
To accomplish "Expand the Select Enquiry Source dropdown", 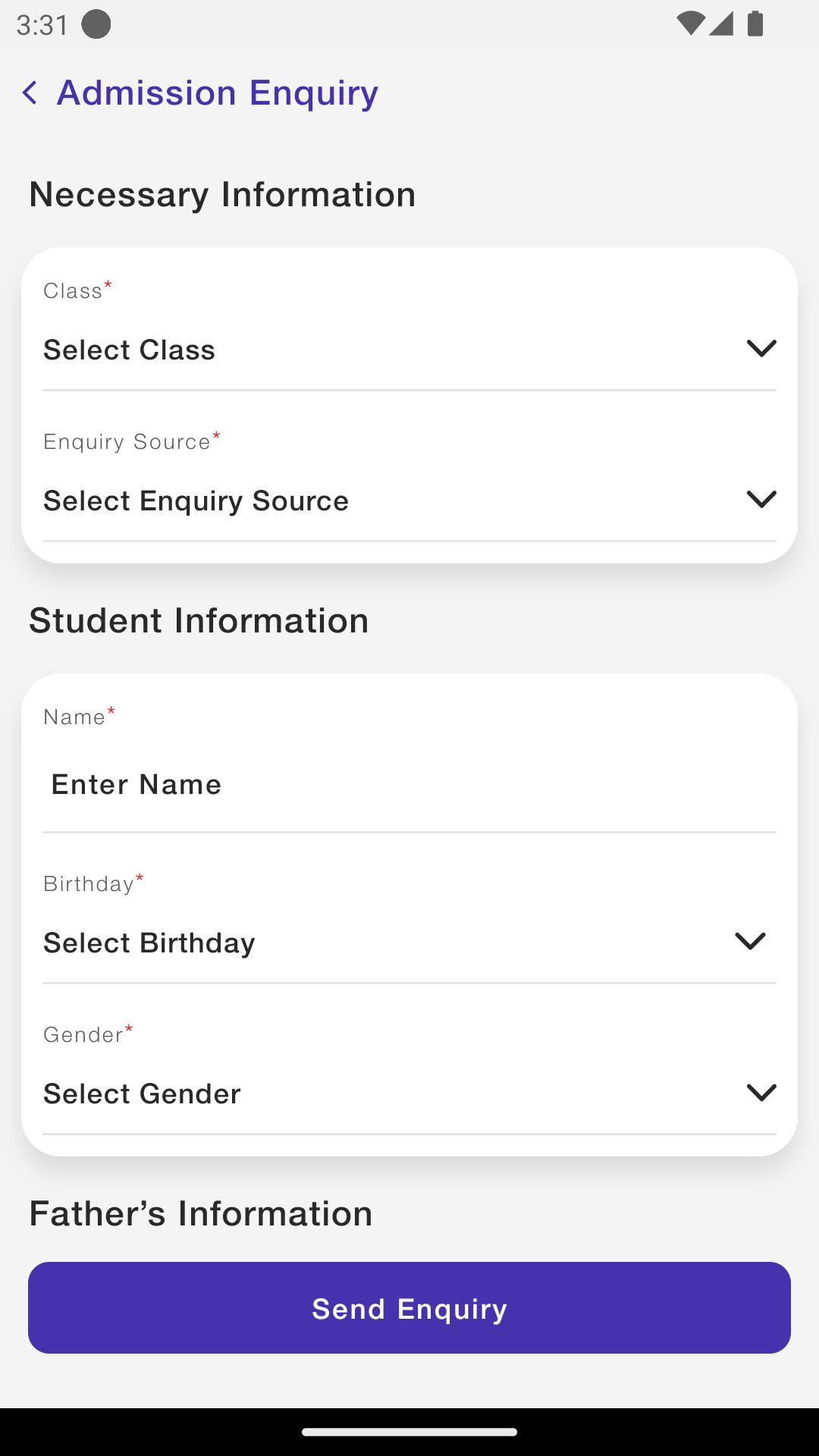I will coord(409,501).
